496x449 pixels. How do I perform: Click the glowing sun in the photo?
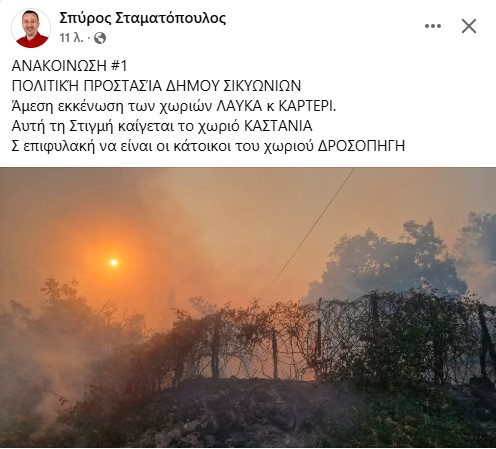click(114, 263)
